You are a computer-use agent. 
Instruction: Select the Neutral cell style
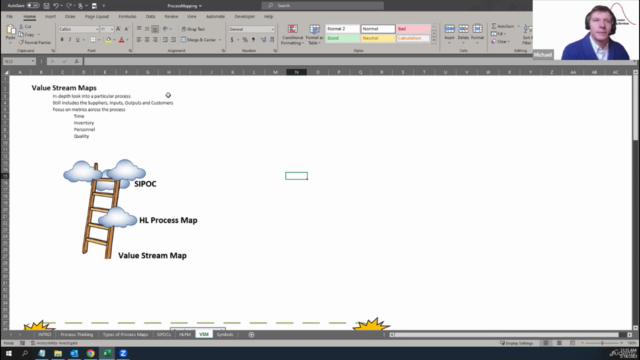click(378, 38)
